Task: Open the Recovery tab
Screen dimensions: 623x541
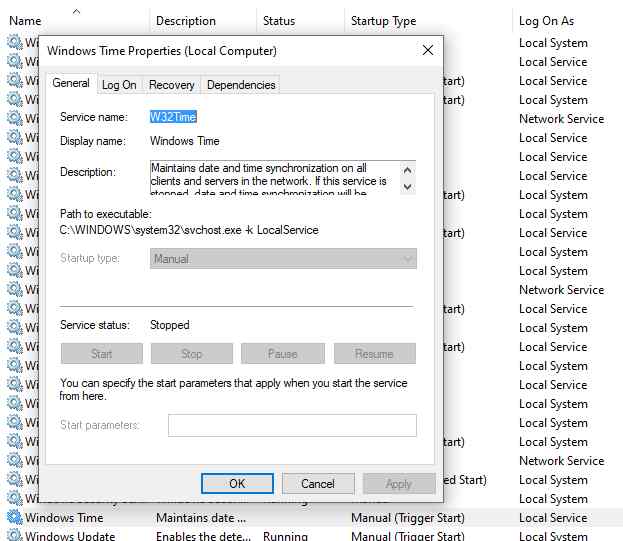Action: 171,85
